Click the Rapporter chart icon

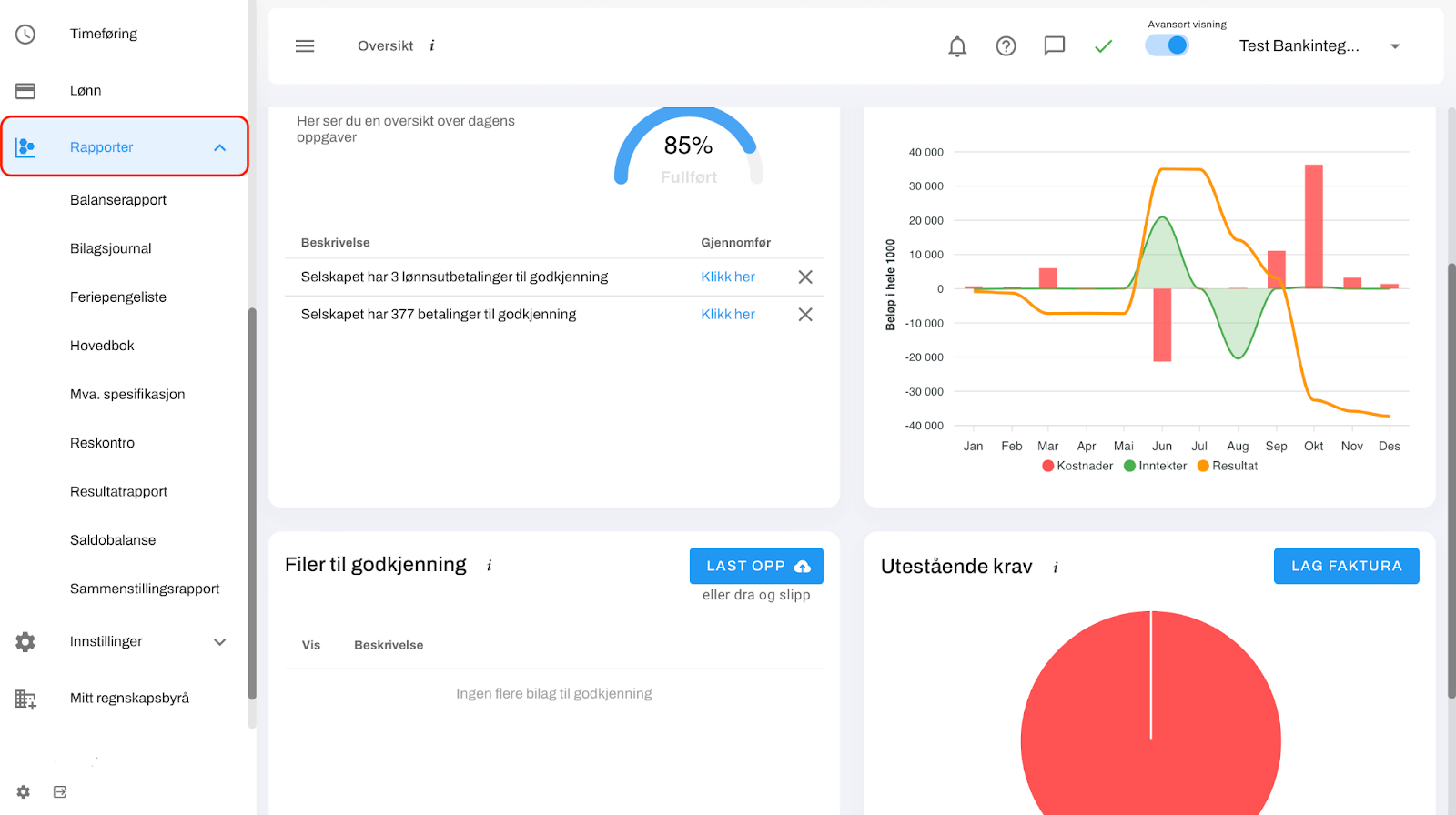point(25,147)
